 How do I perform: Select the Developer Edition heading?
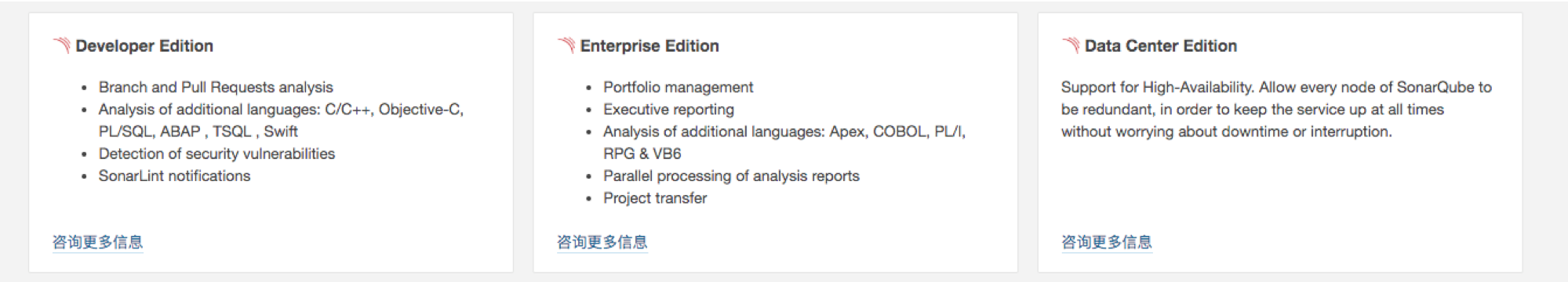pyautogui.click(x=144, y=46)
